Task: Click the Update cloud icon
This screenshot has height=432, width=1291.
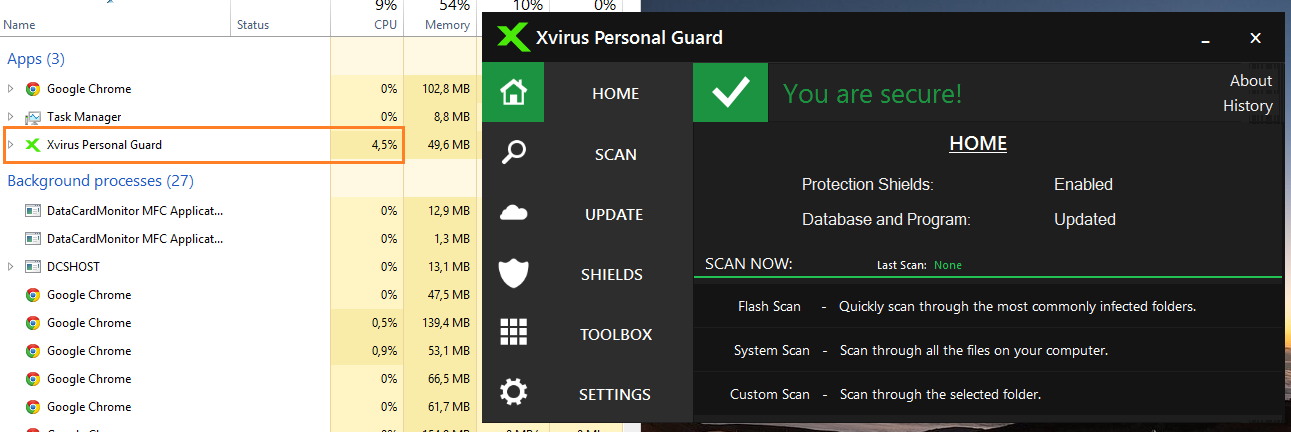Action: coord(513,213)
